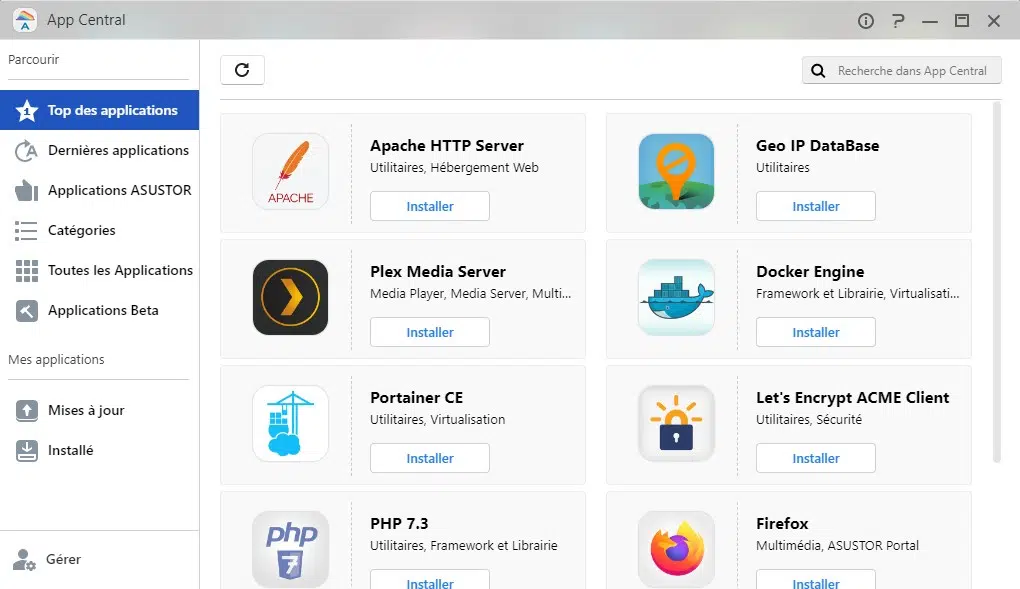This screenshot has height=589, width=1020.
Task: Click the Plex Media Server title
Action: click(438, 271)
